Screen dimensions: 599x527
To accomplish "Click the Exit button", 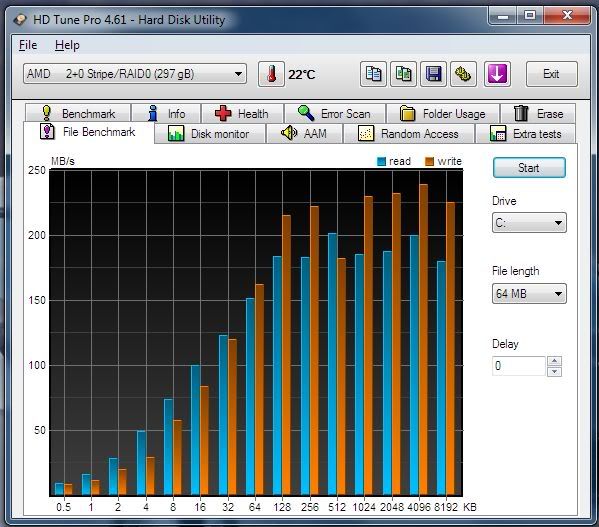I will point(551,74).
